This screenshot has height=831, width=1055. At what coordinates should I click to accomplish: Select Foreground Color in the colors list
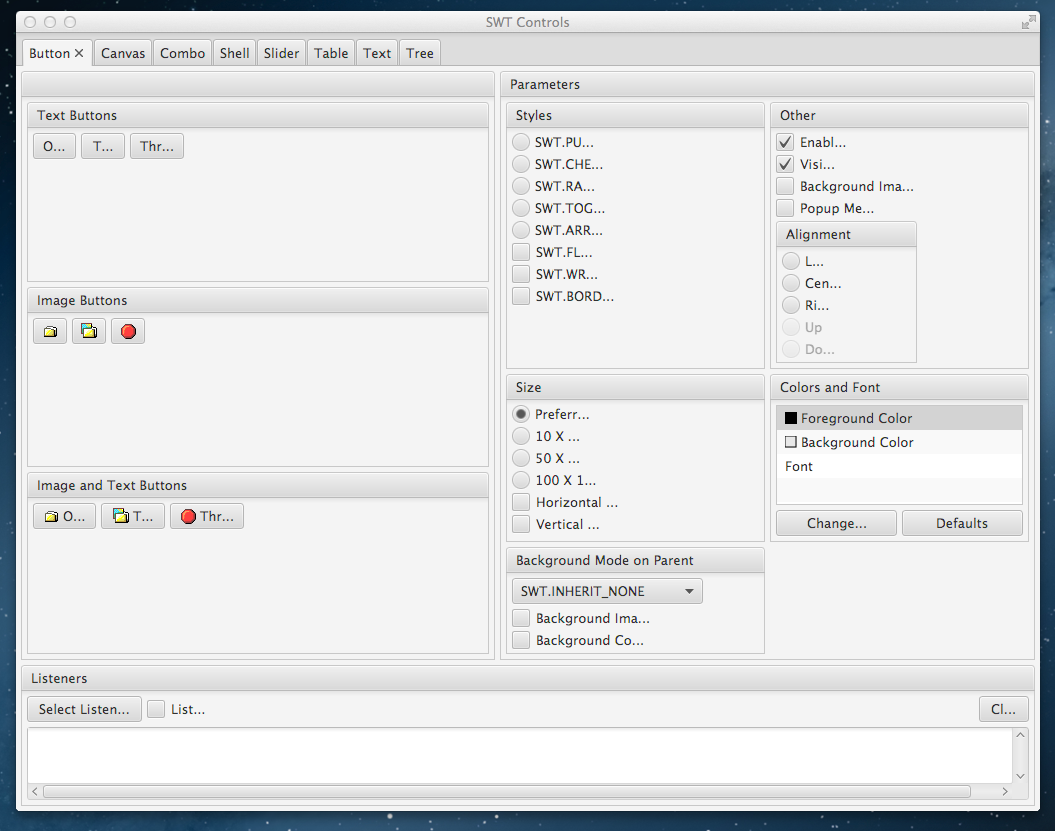pos(856,418)
